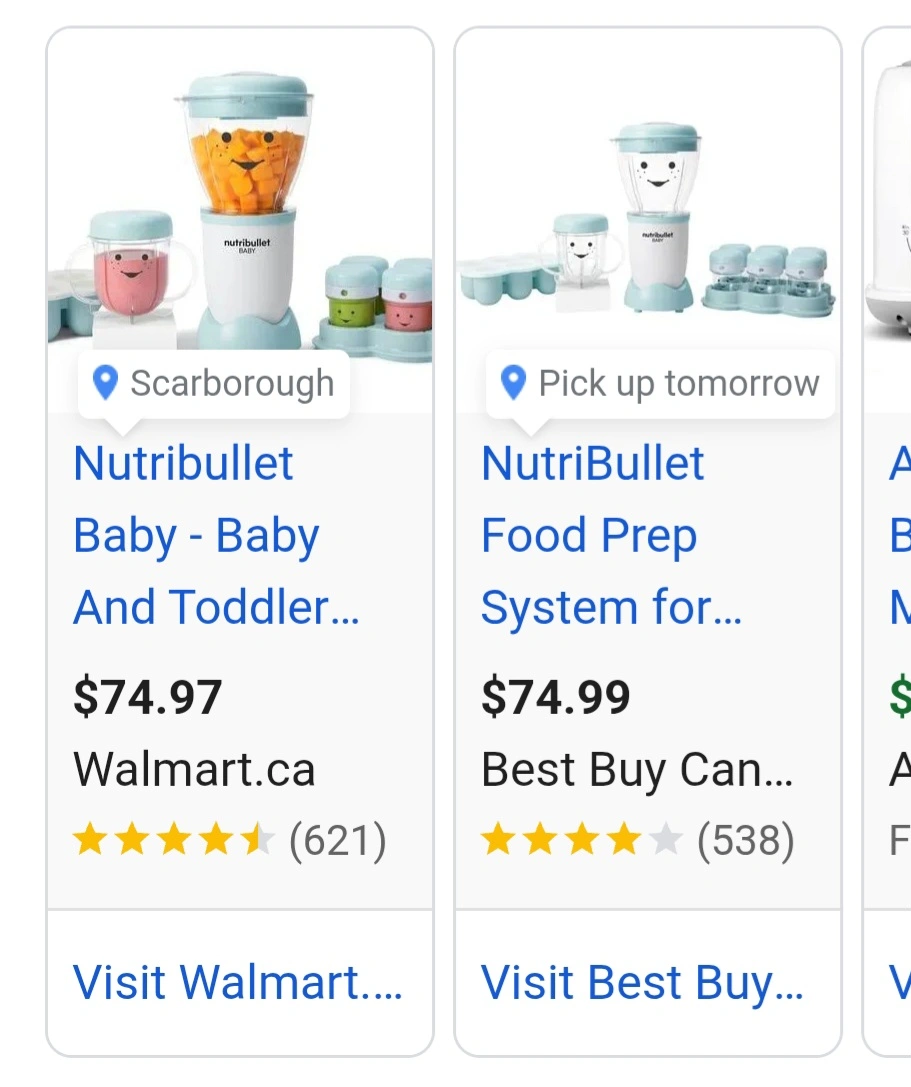This screenshot has height=1087, width=911.
Task: Click the $74.99 price
Action: click(556, 697)
